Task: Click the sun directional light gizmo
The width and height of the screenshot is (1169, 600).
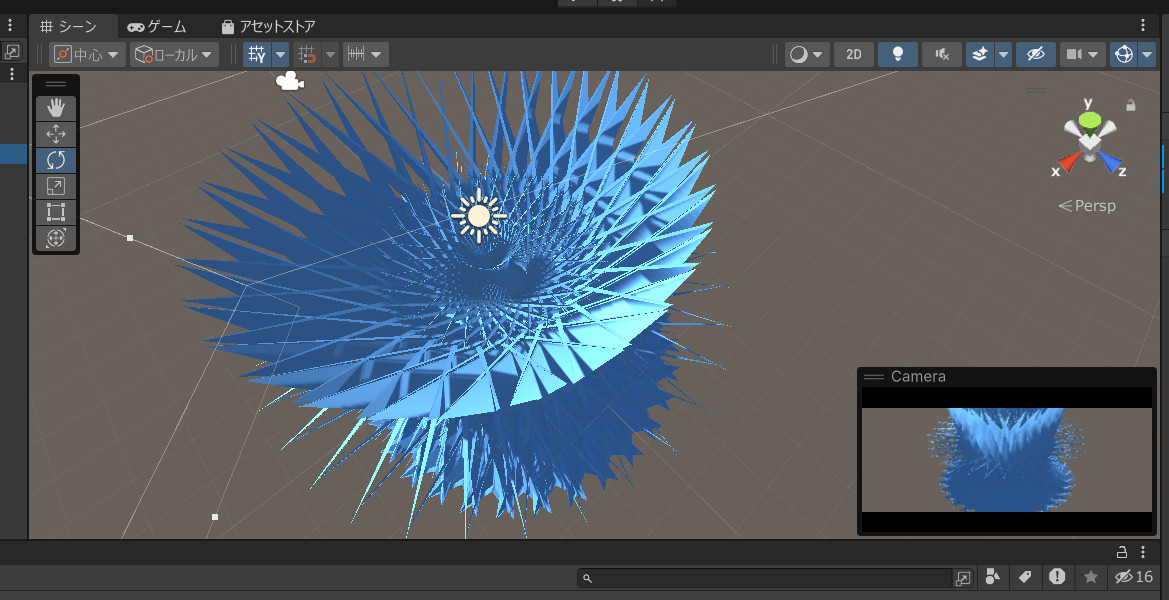Action: [x=479, y=215]
